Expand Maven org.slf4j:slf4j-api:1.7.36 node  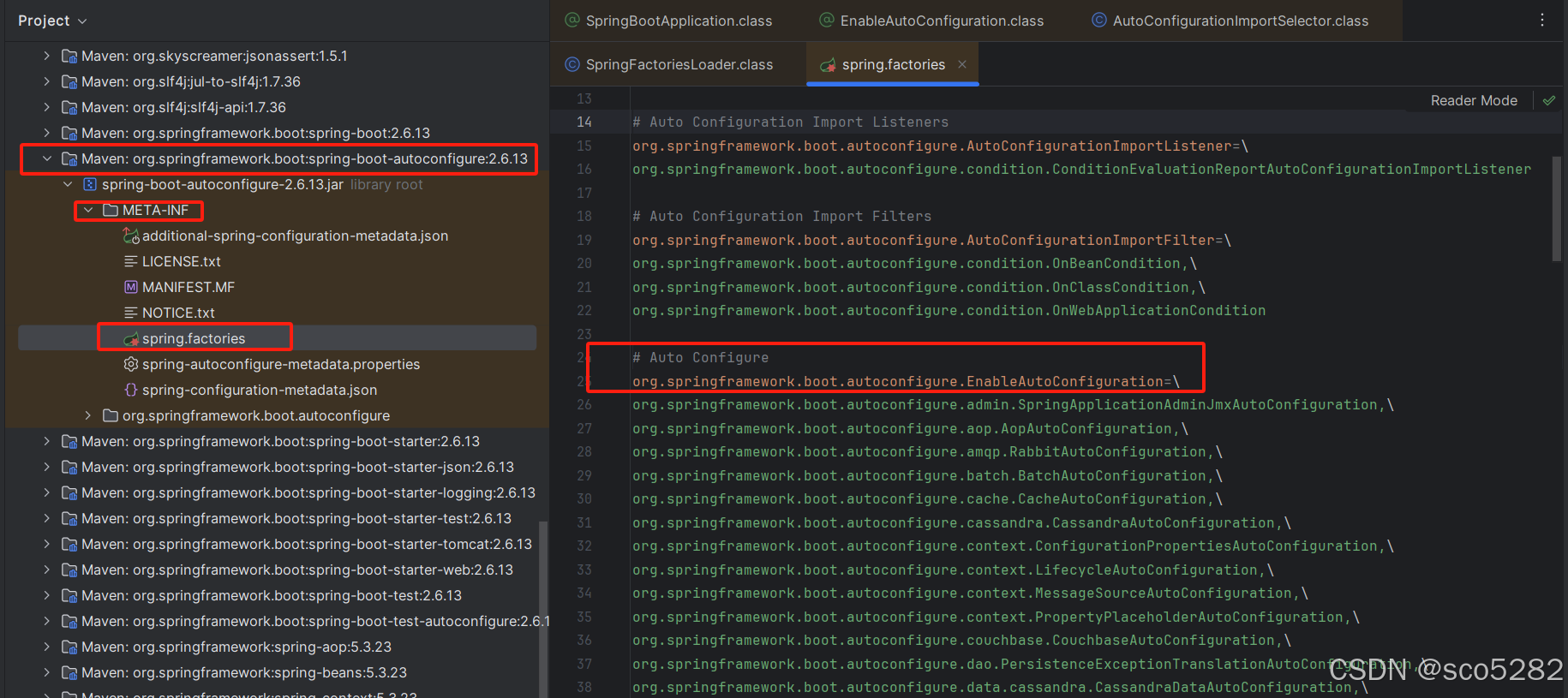(x=46, y=107)
